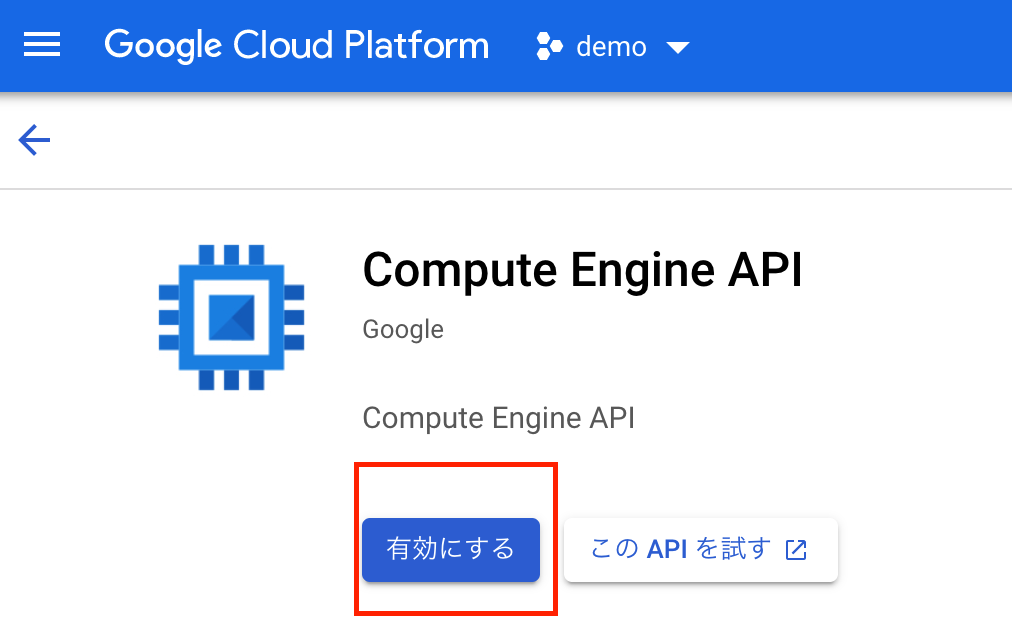This screenshot has height=640, width=1012.
Task: Click the back navigation arrow
Action: (x=33, y=140)
